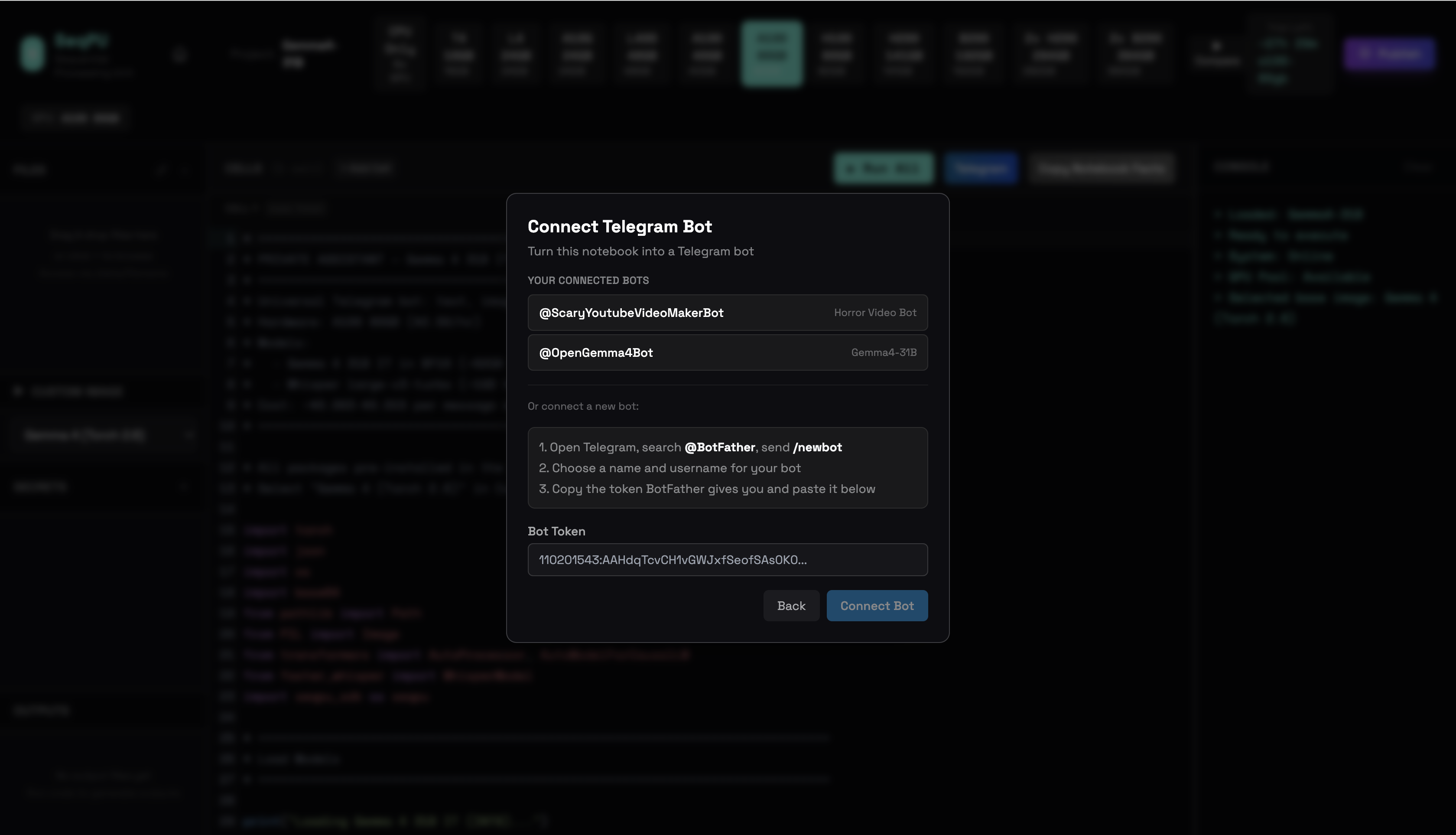
Task: Select the @OpenGemma4Bot connected bot
Action: coord(728,353)
